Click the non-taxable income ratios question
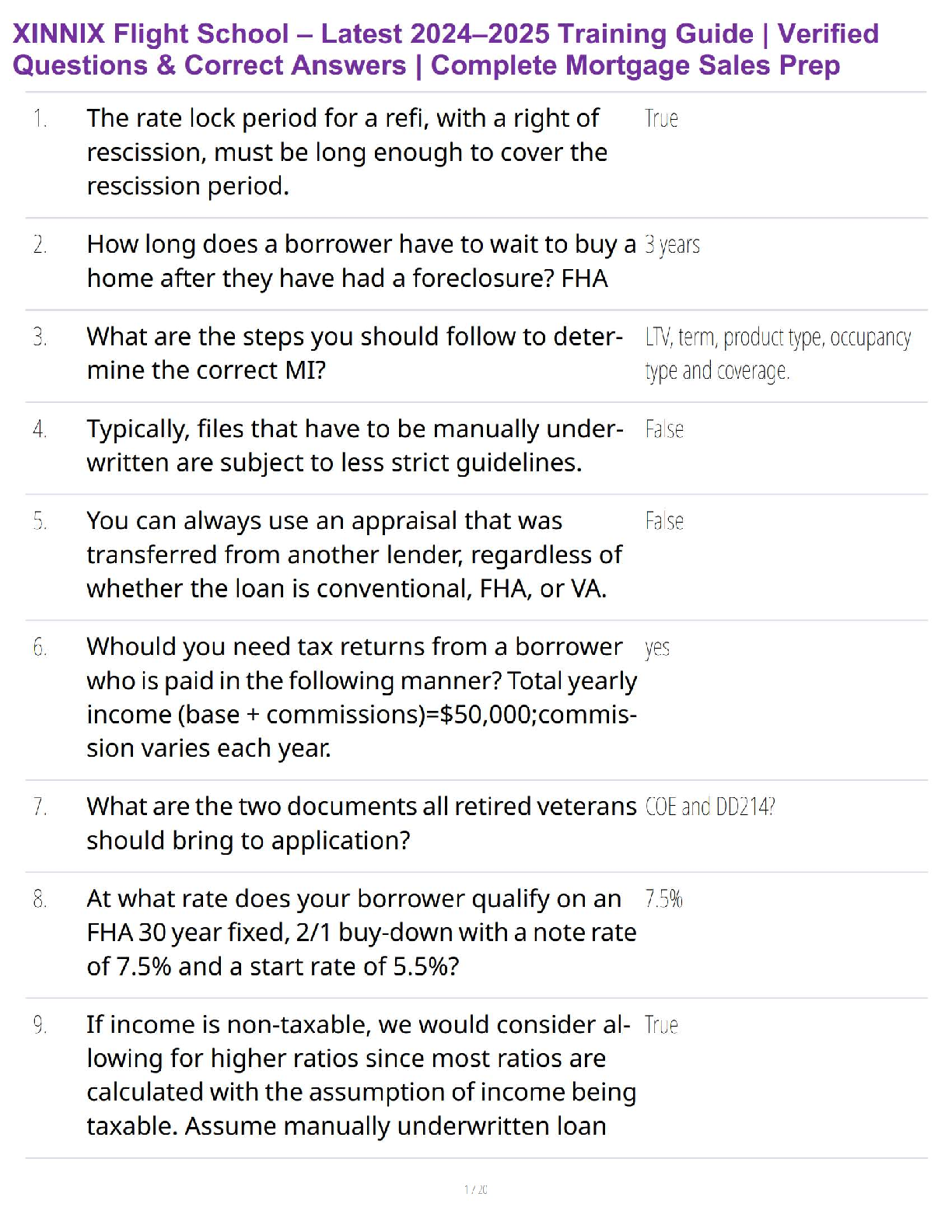 (361, 1076)
